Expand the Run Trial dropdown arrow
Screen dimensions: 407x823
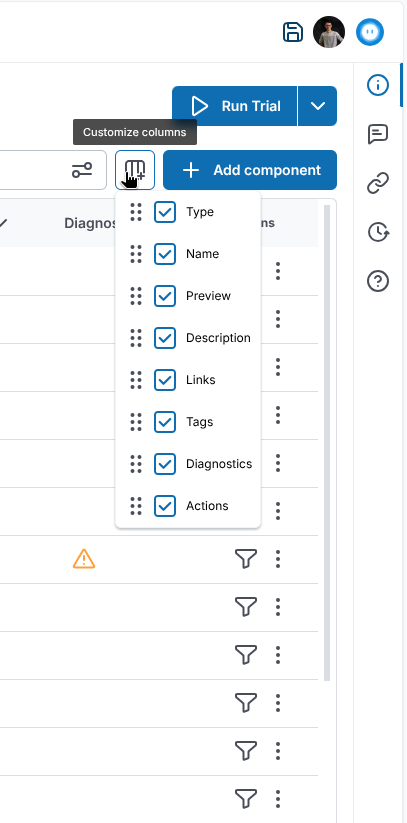pyautogui.click(x=317, y=106)
